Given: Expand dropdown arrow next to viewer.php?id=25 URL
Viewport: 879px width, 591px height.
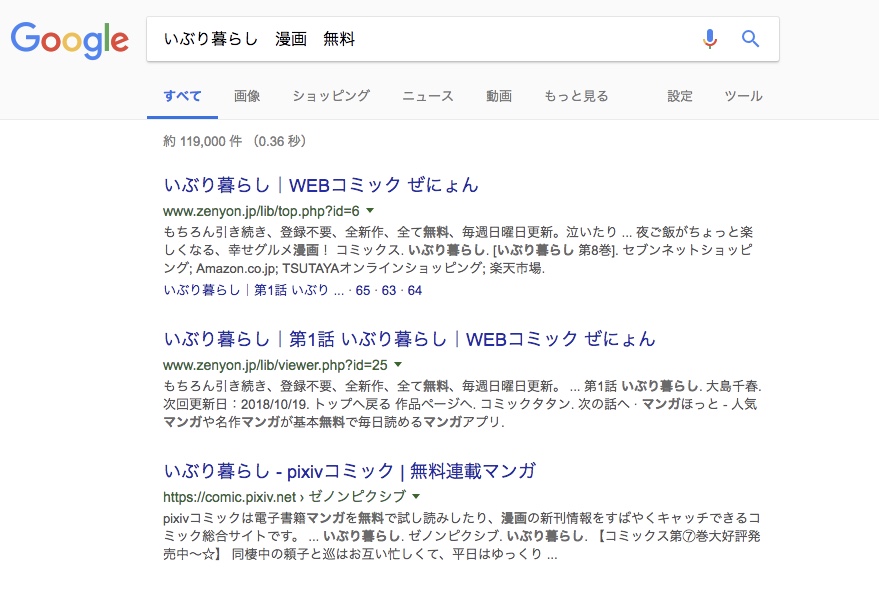Looking at the screenshot, I should coord(398,364).
